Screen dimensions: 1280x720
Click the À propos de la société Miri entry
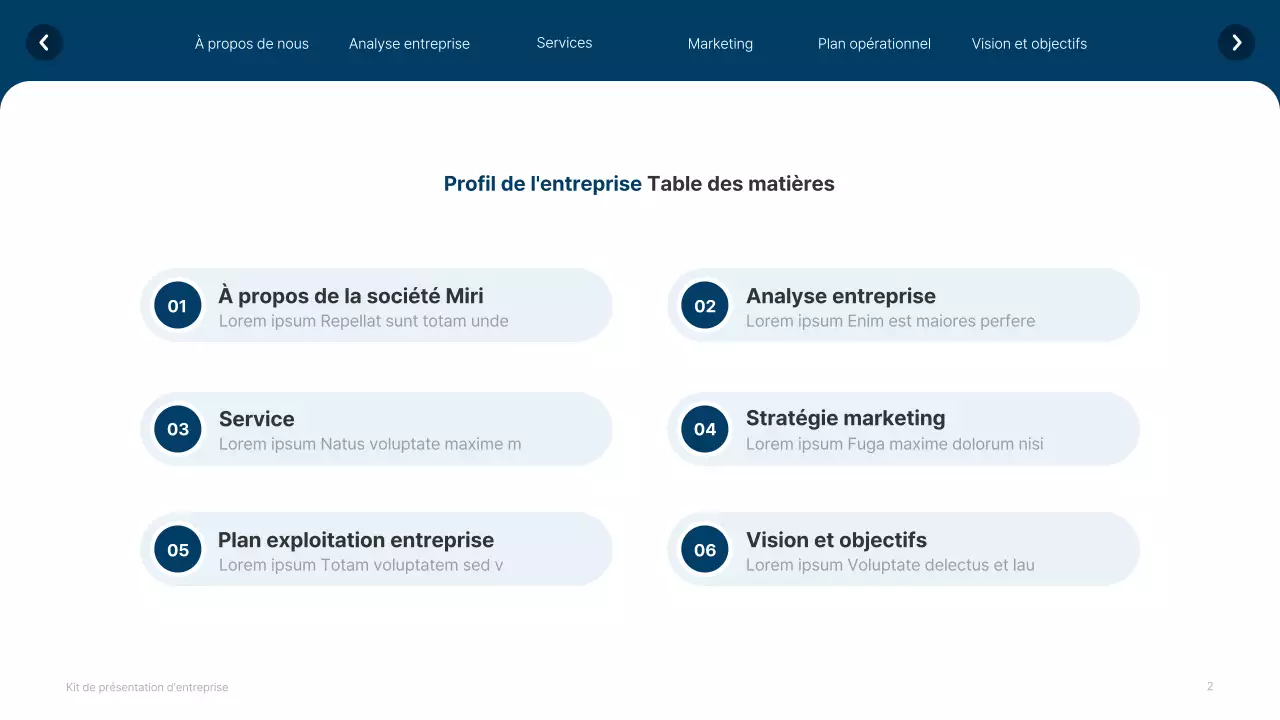(351, 296)
